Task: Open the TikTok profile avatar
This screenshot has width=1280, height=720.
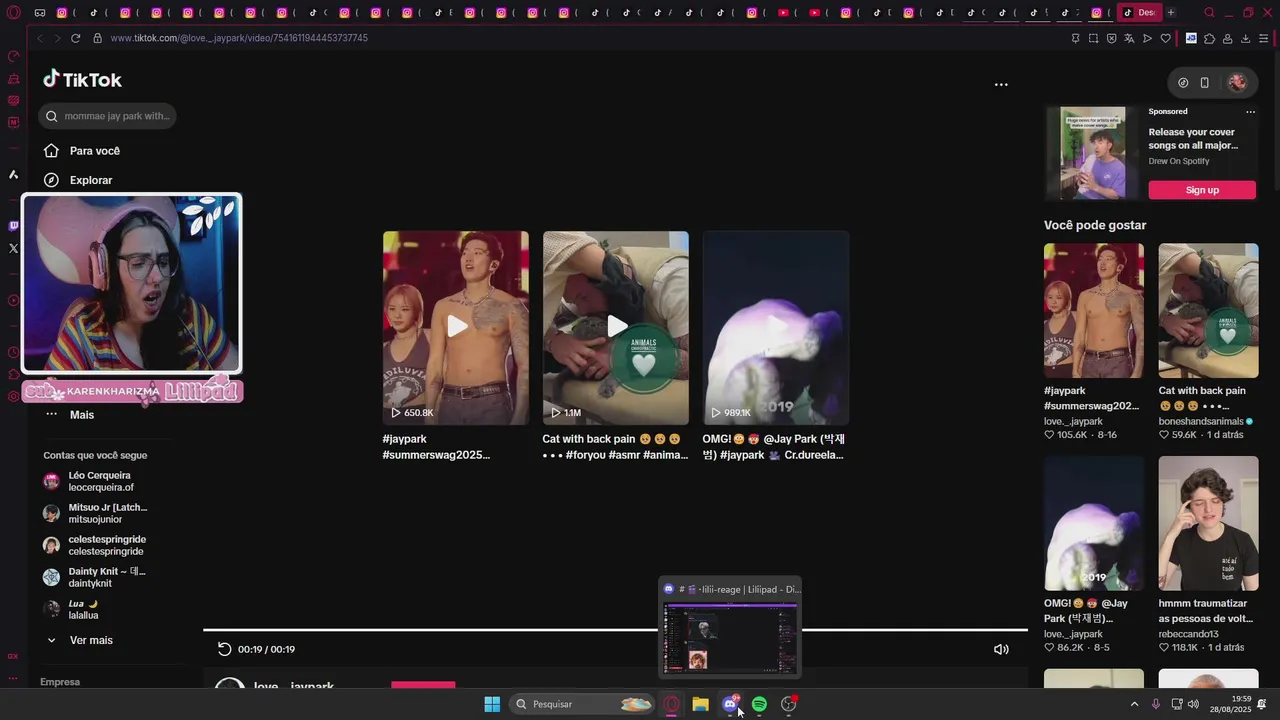Action: [x=1237, y=83]
